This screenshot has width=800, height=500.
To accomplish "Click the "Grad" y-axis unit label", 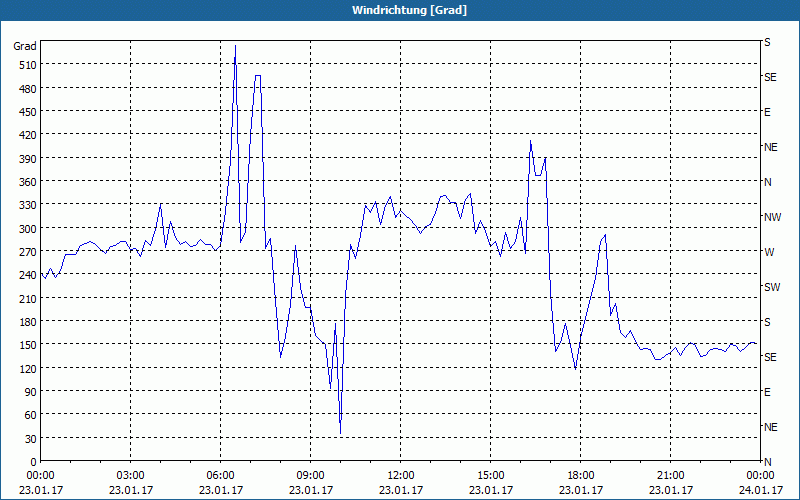I will pyautogui.click(x=25, y=46).
